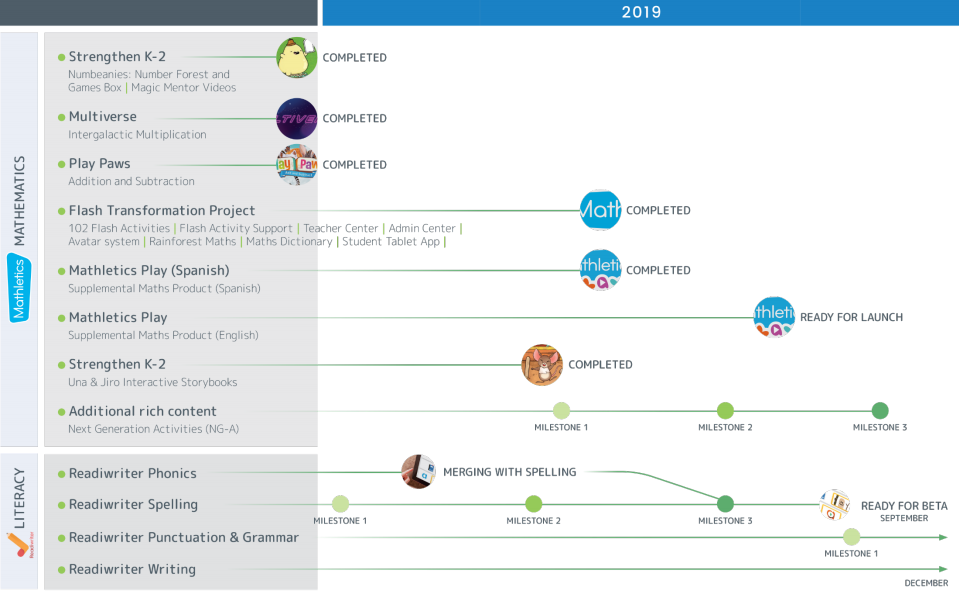This screenshot has height=593, width=959.
Task: Click the SEPTEMBER date label
Action: (904, 518)
